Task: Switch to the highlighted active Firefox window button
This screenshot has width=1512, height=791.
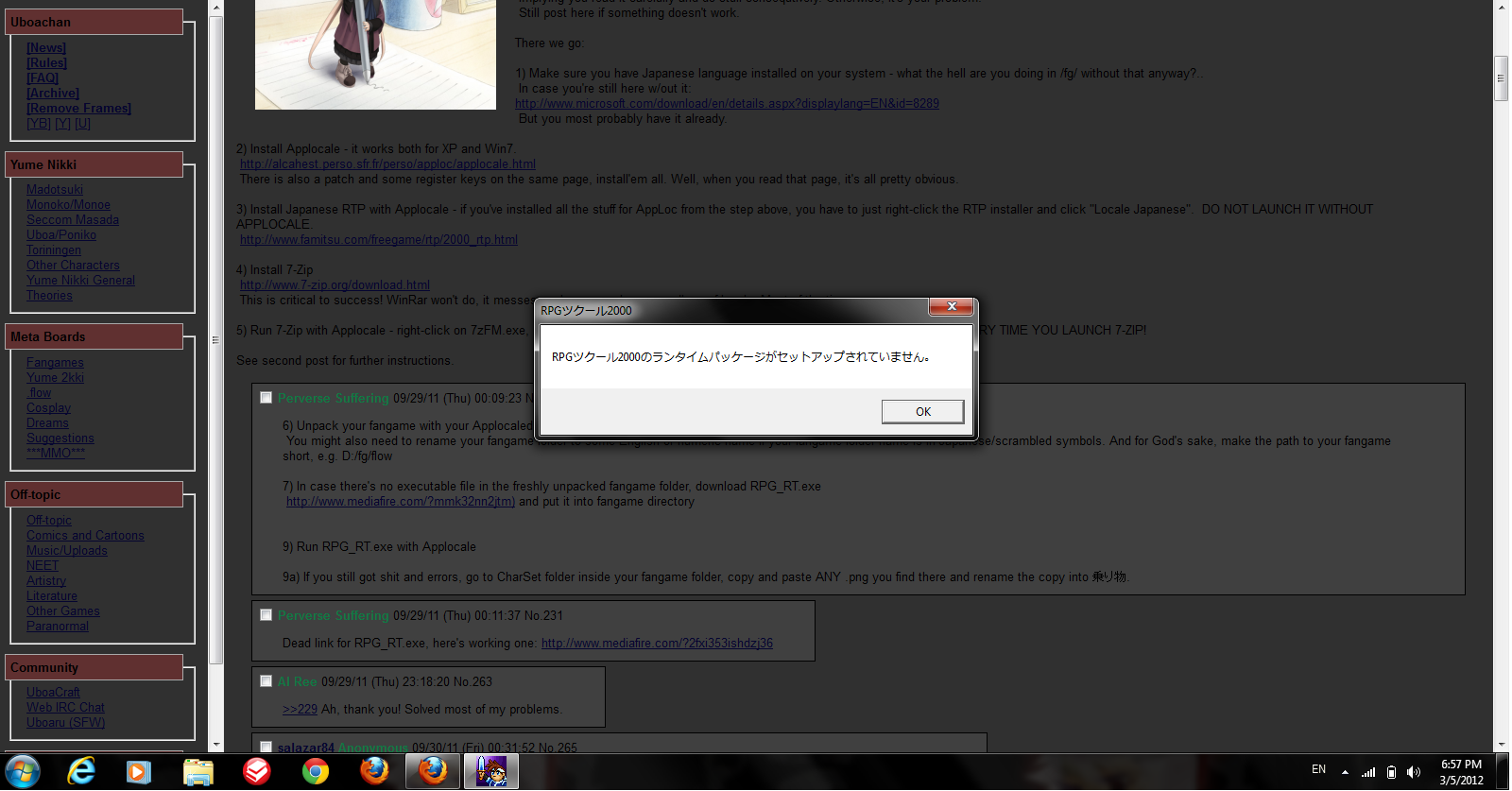Action: pyautogui.click(x=433, y=772)
